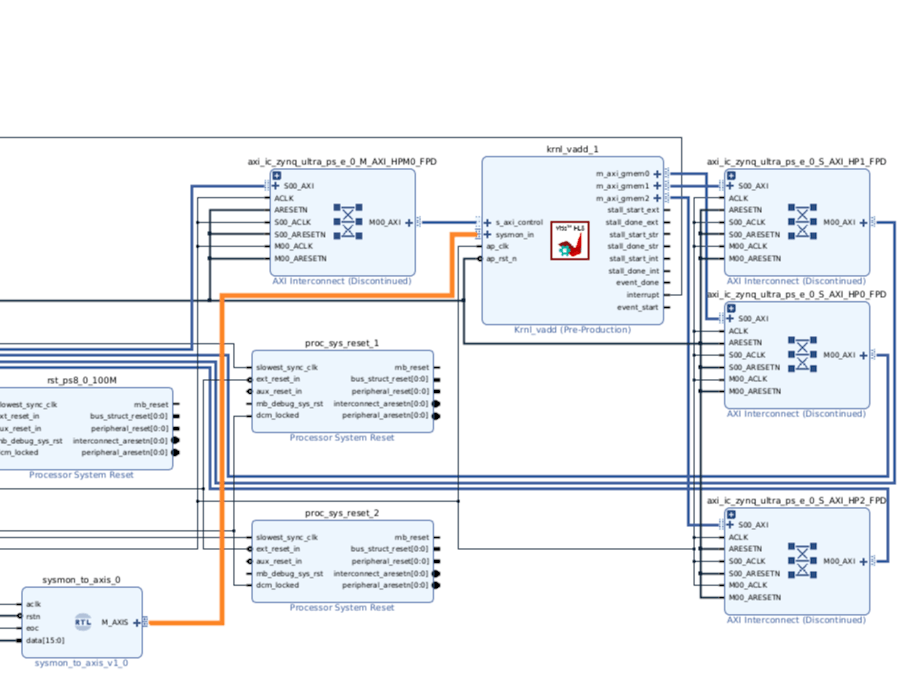The width and height of the screenshot is (899, 675).
Task: Expand M00_AXI interface on S_AXI_HP1_FPD block
Action: [x=863, y=223]
